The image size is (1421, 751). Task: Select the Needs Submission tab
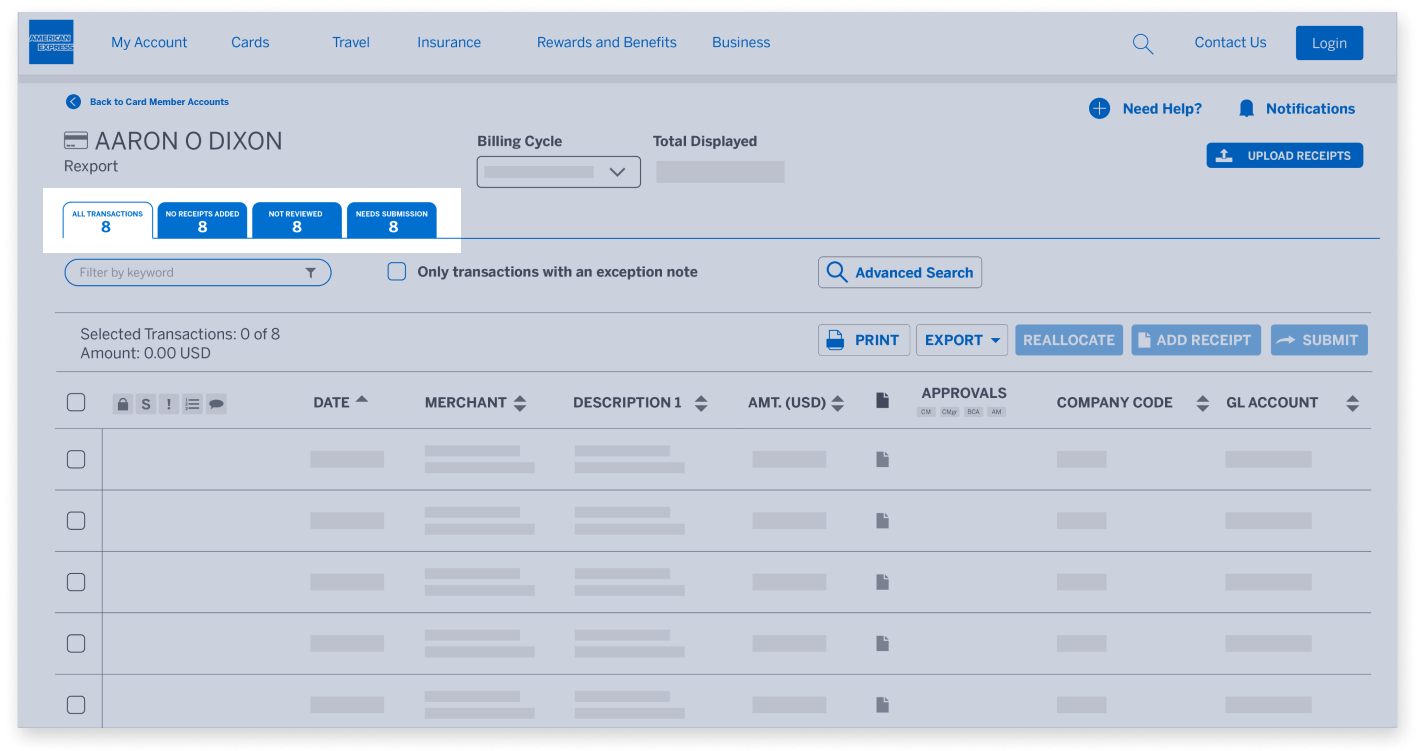392,221
